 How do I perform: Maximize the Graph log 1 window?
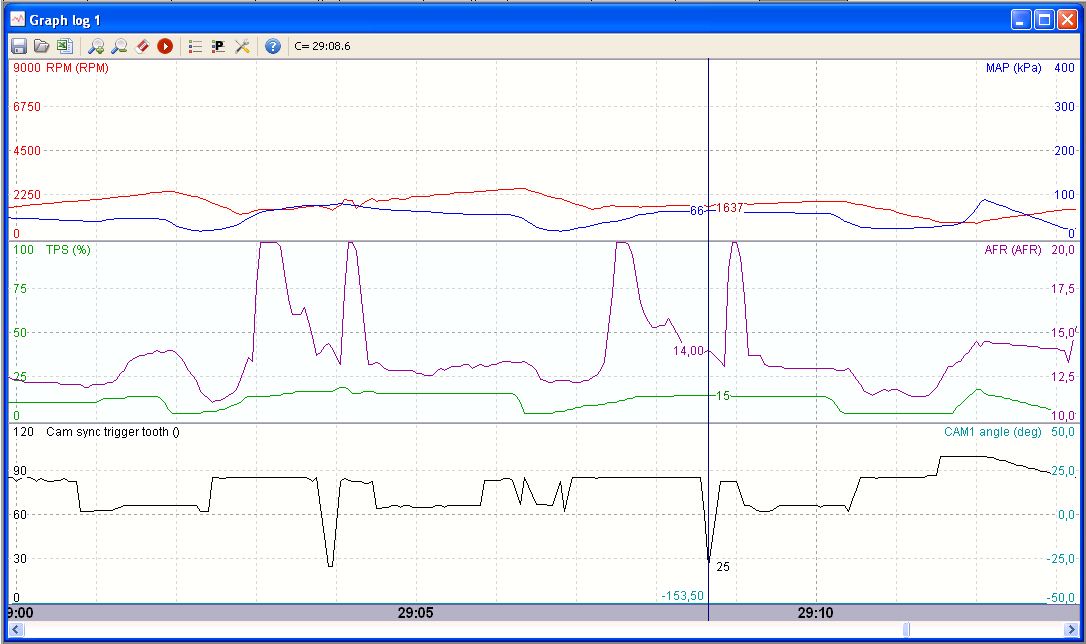(1044, 20)
